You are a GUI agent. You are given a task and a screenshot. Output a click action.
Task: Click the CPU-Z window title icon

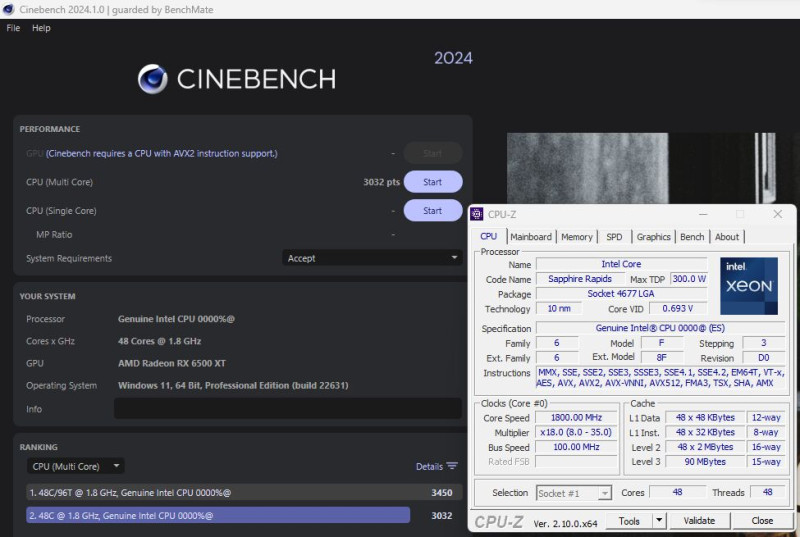point(477,214)
